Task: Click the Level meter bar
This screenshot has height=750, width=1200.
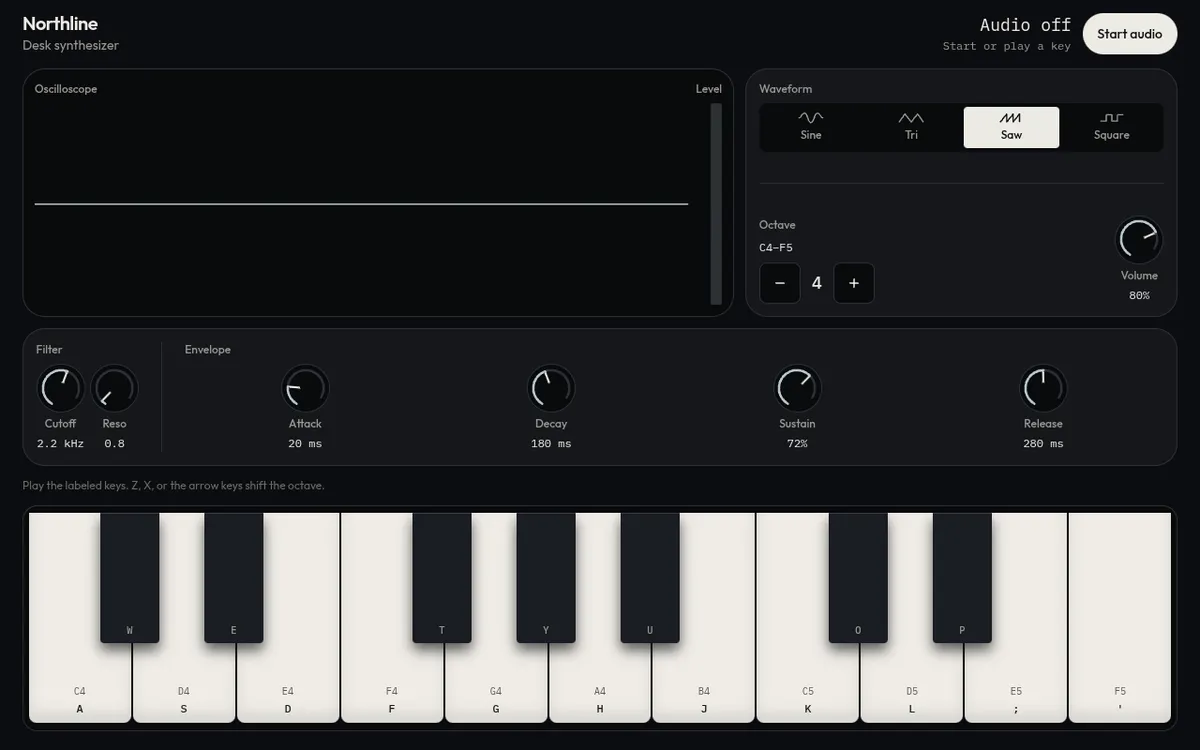Action: click(716, 204)
